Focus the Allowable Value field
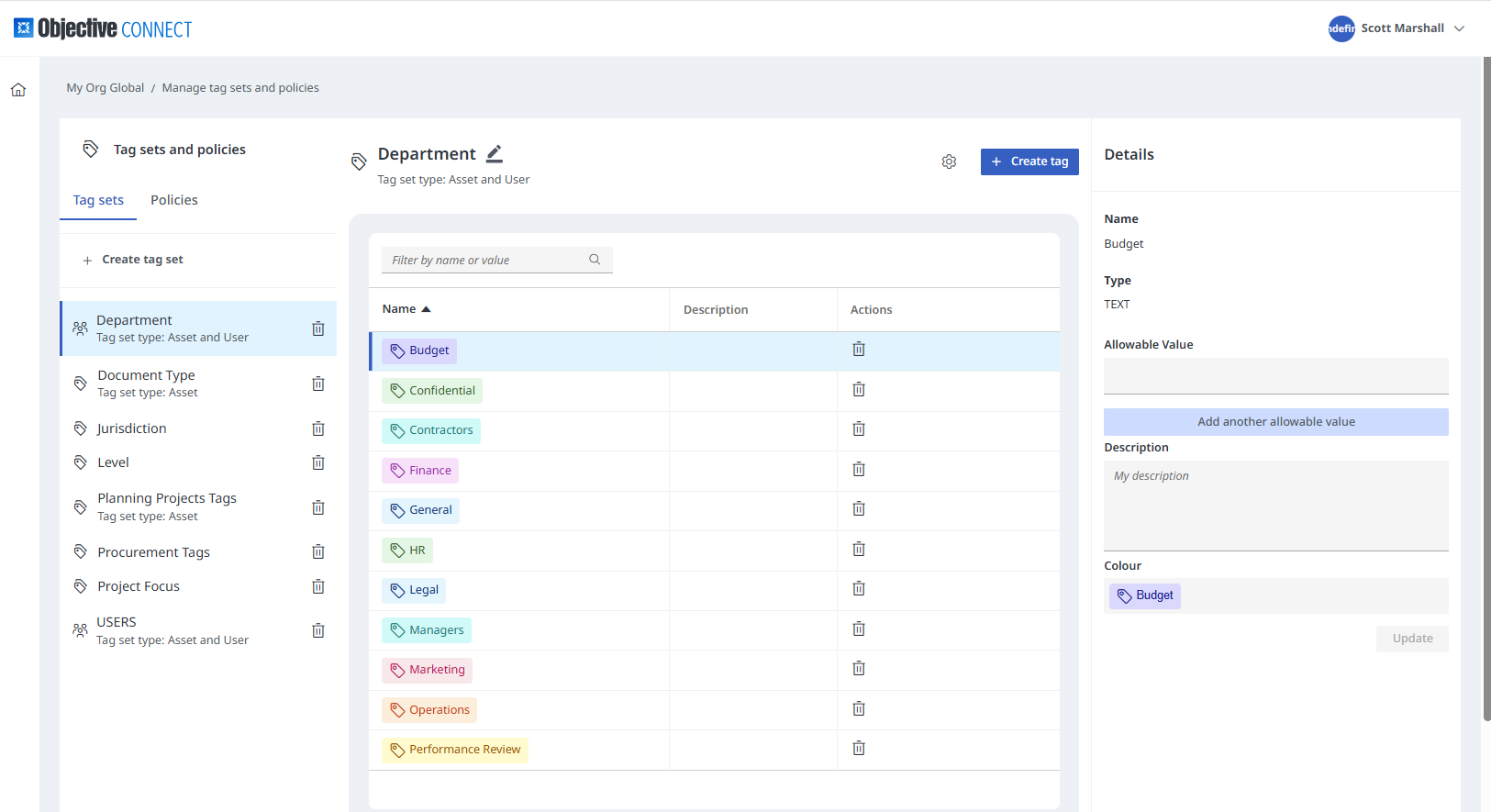Image resolution: width=1491 pixels, height=812 pixels. [1275, 376]
